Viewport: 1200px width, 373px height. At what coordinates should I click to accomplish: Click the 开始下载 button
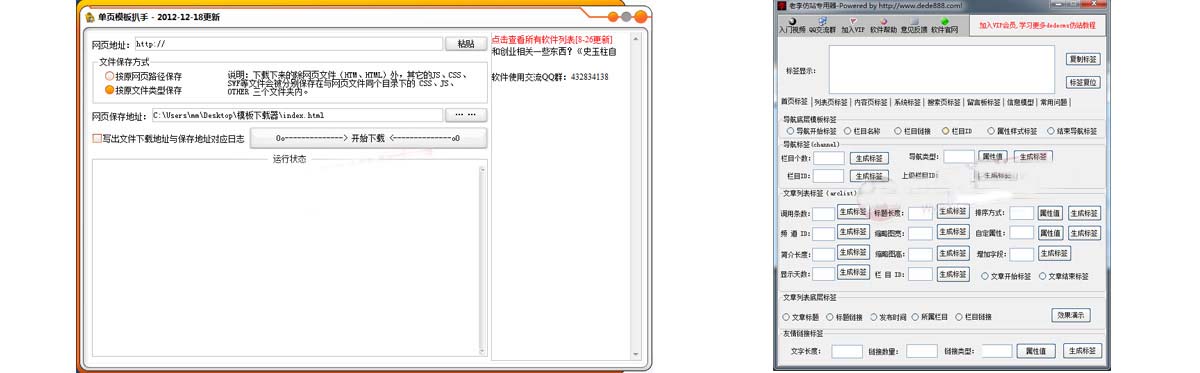tap(368, 138)
